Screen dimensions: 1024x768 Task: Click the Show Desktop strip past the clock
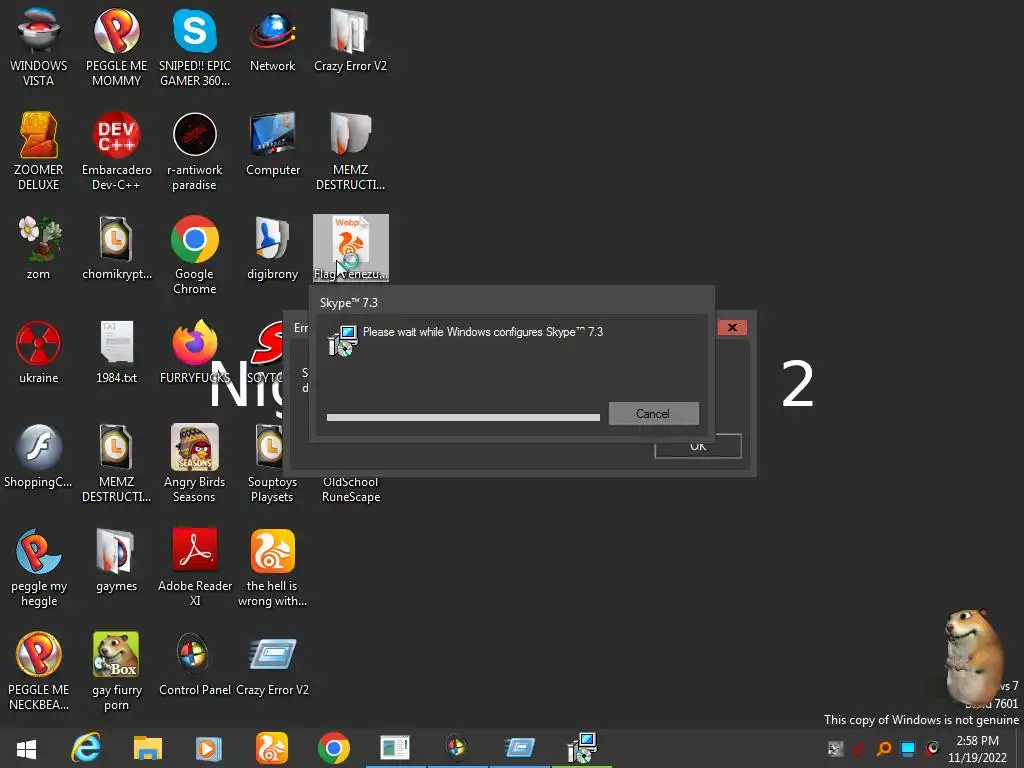pyautogui.click(x=1019, y=748)
